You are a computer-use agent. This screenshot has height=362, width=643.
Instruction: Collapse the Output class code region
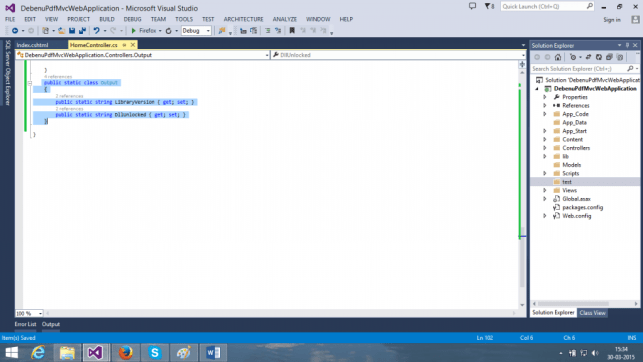[x=30, y=83]
